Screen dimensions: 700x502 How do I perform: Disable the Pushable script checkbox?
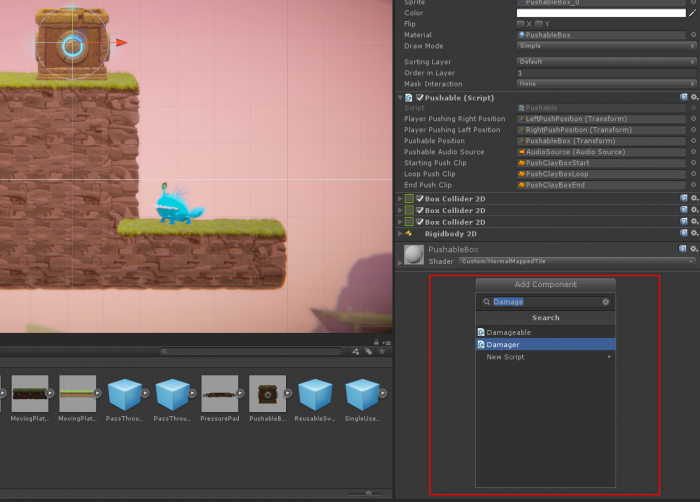[x=420, y=98]
